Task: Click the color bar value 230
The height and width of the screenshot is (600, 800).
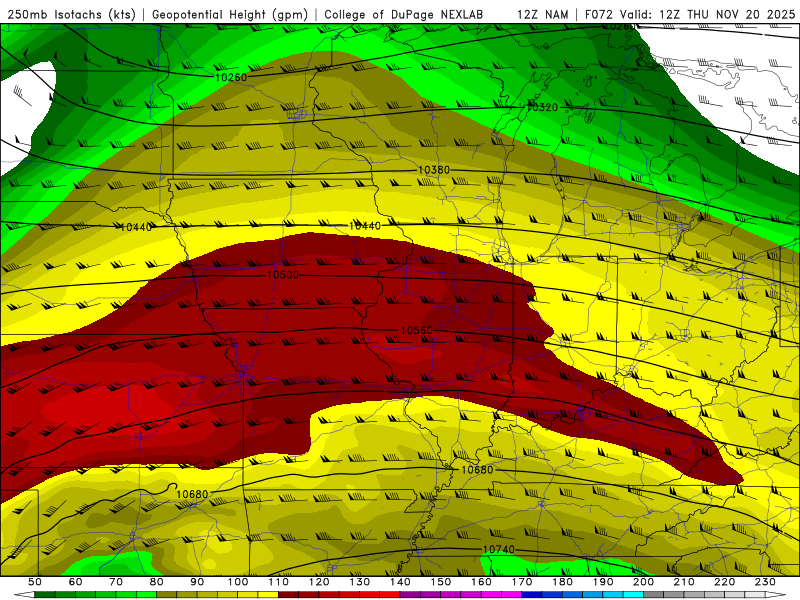Action: pyautogui.click(x=765, y=582)
